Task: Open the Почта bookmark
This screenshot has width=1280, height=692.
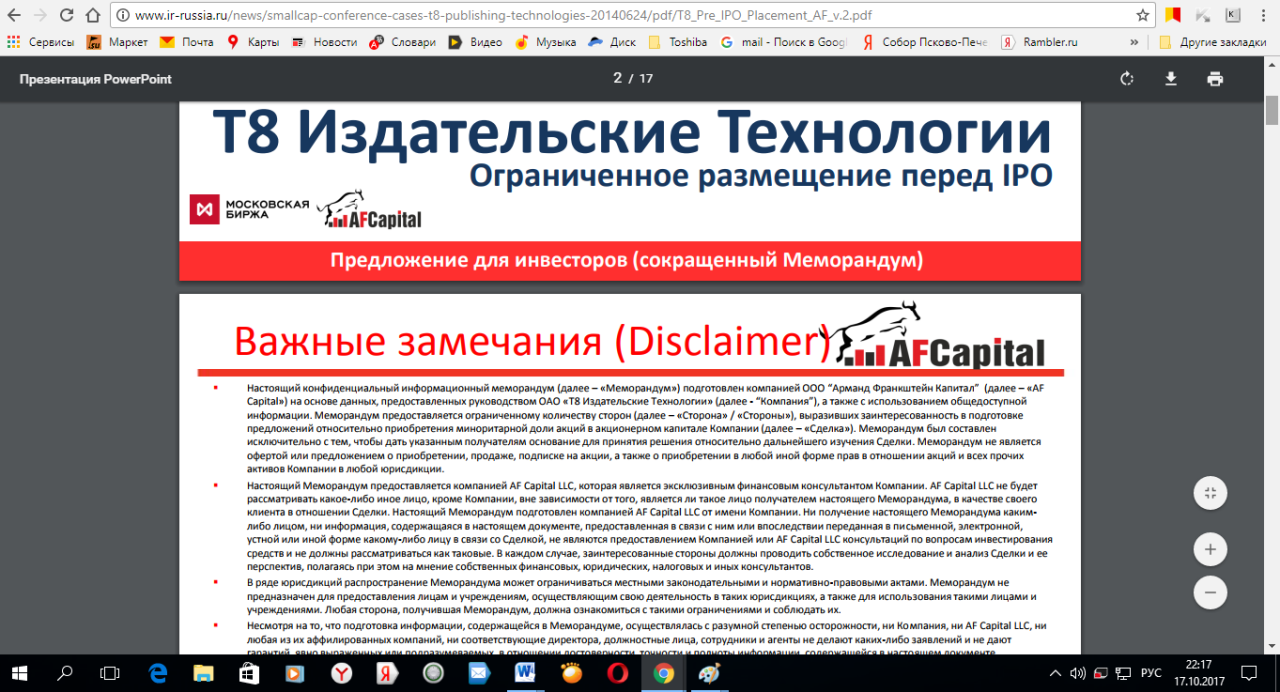Action: [187, 42]
